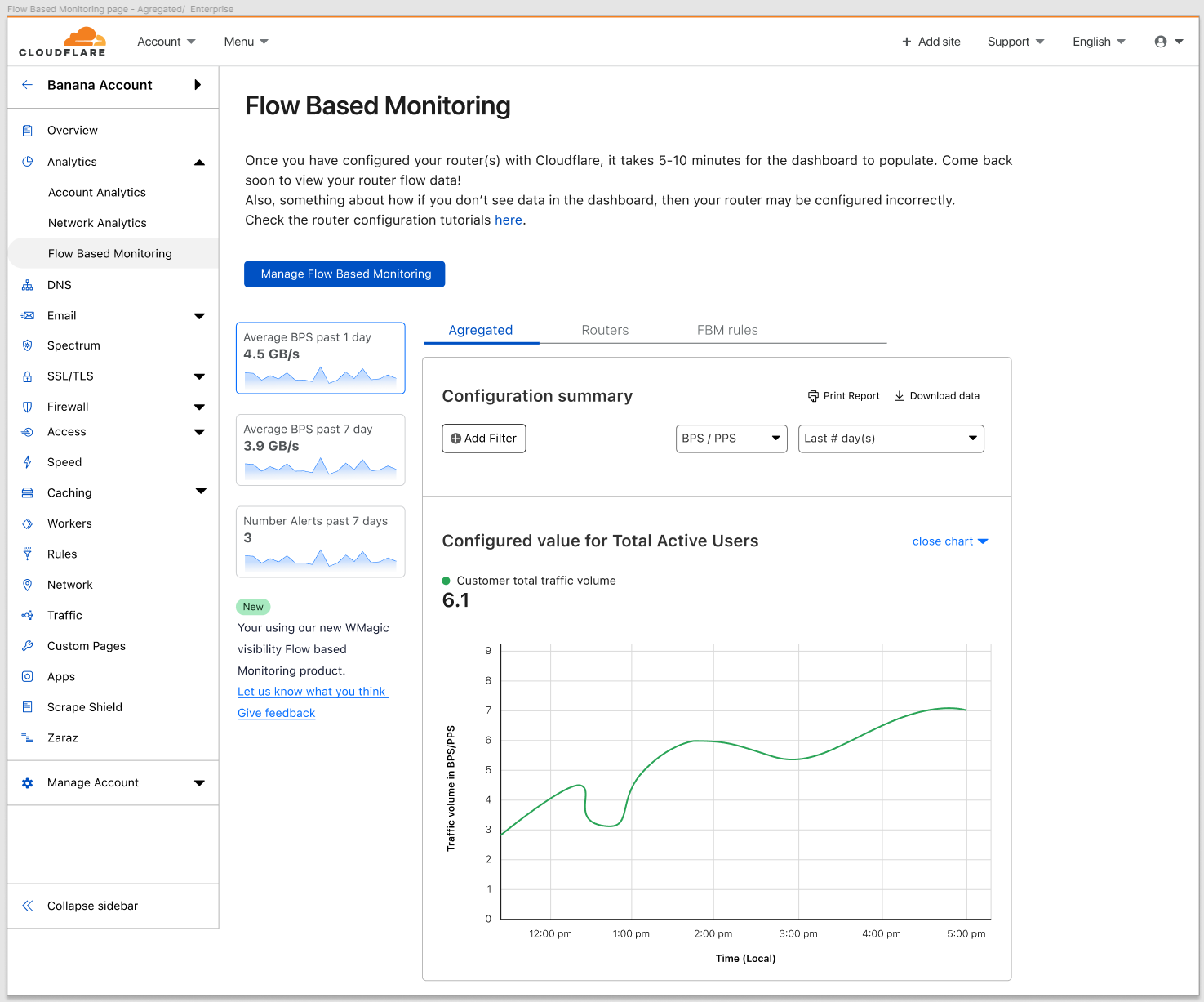Click the Print Report printer icon
The image size is (1204, 1002).
(x=814, y=396)
